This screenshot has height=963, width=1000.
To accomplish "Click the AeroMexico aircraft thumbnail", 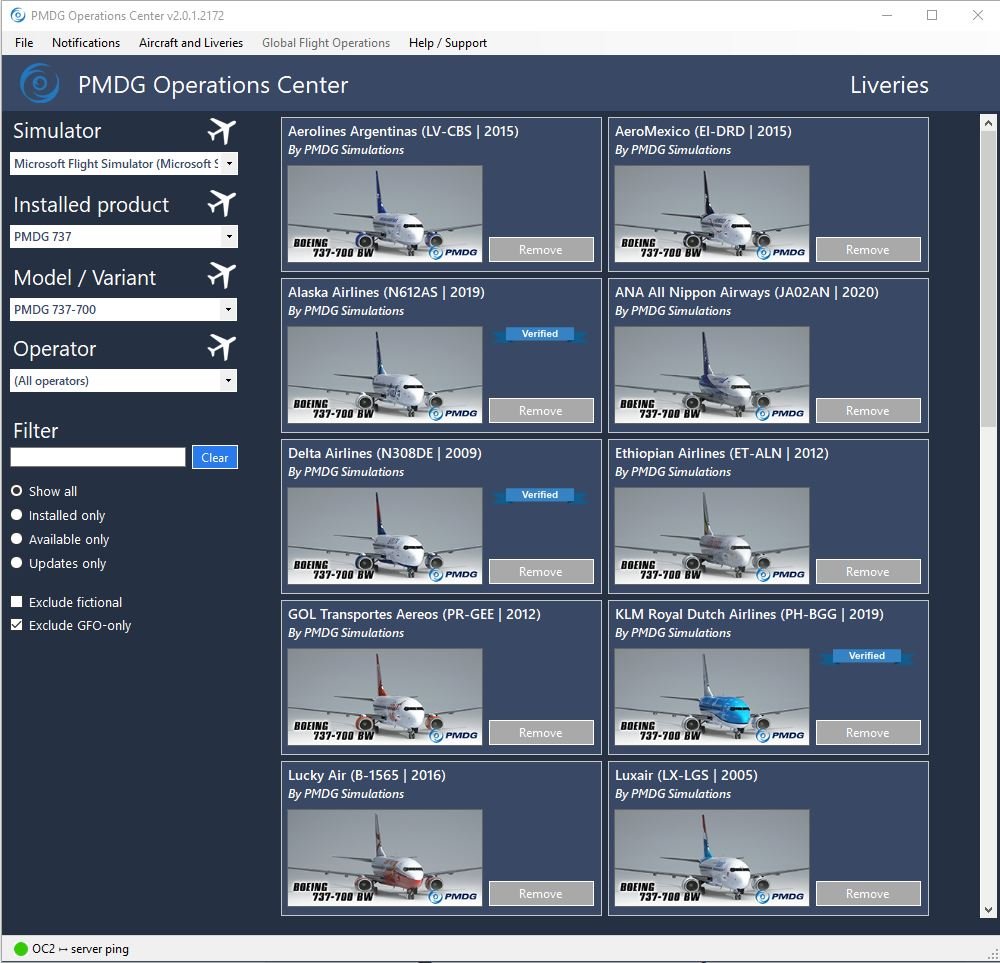I will click(x=712, y=214).
